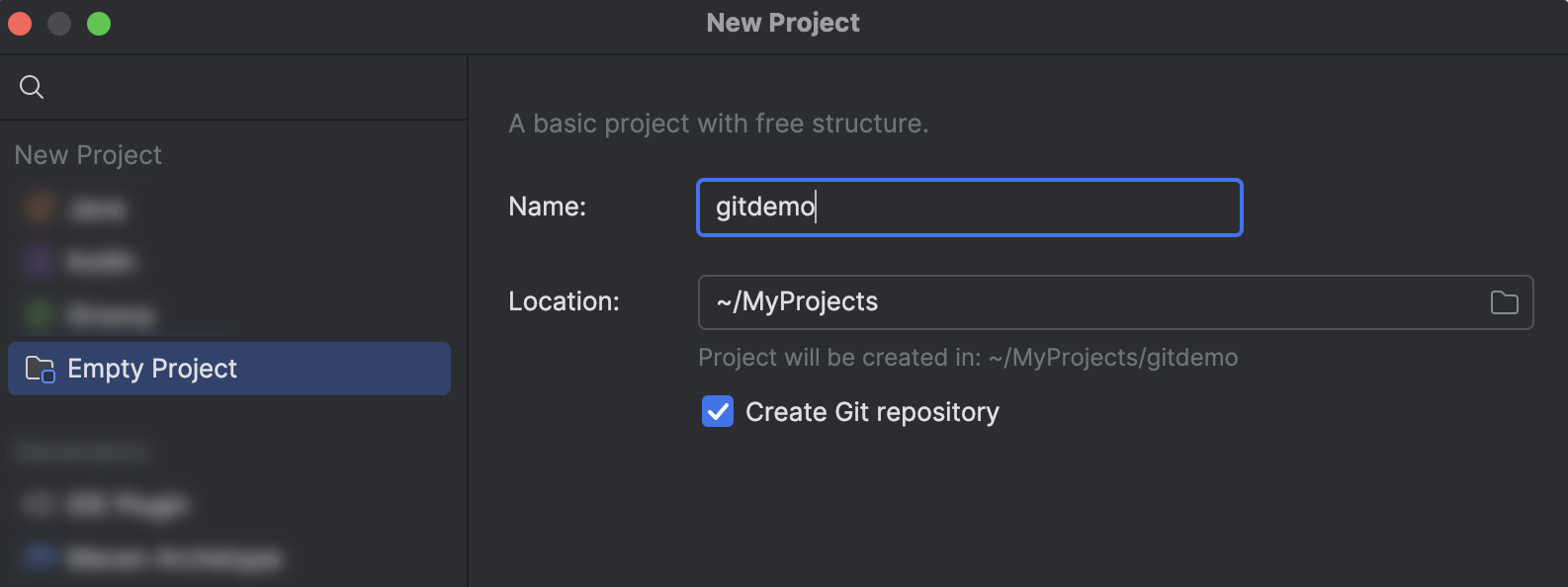Select the Java generator icon in the sidebar
The width and height of the screenshot is (1568, 587).
pos(40,209)
